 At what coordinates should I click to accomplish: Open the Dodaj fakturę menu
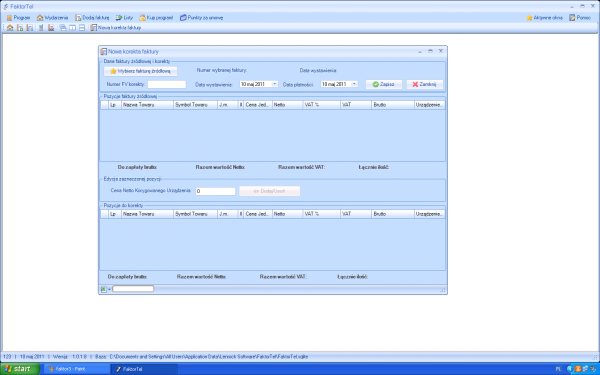point(92,18)
